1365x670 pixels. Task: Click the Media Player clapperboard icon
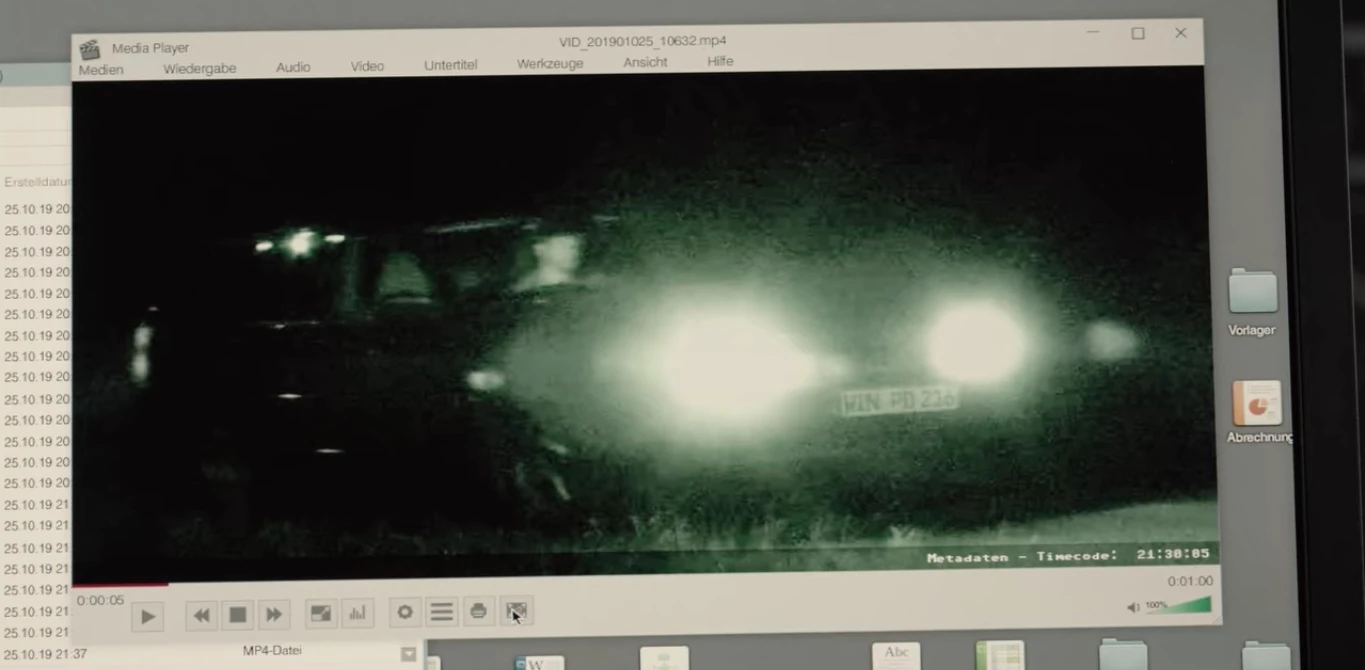pyautogui.click(x=90, y=49)
